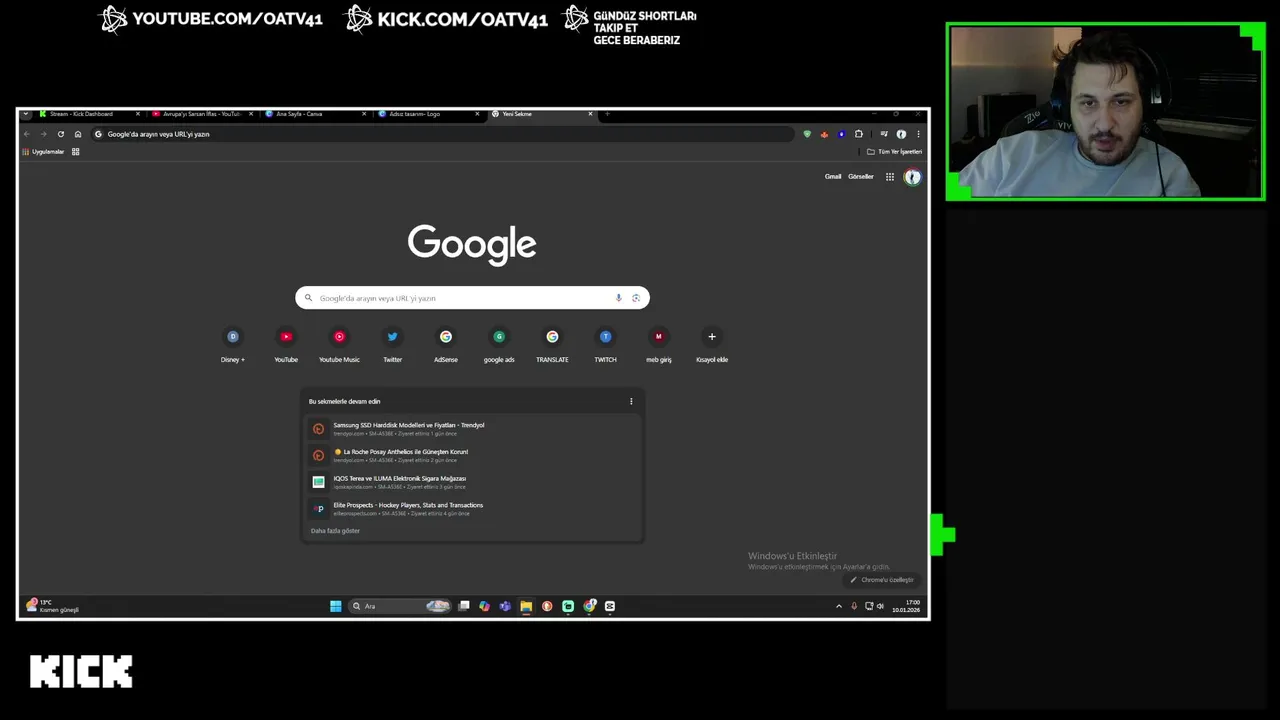Open the Chrome profile icon in toolbar
The image size is (1280, 720).
901,134
